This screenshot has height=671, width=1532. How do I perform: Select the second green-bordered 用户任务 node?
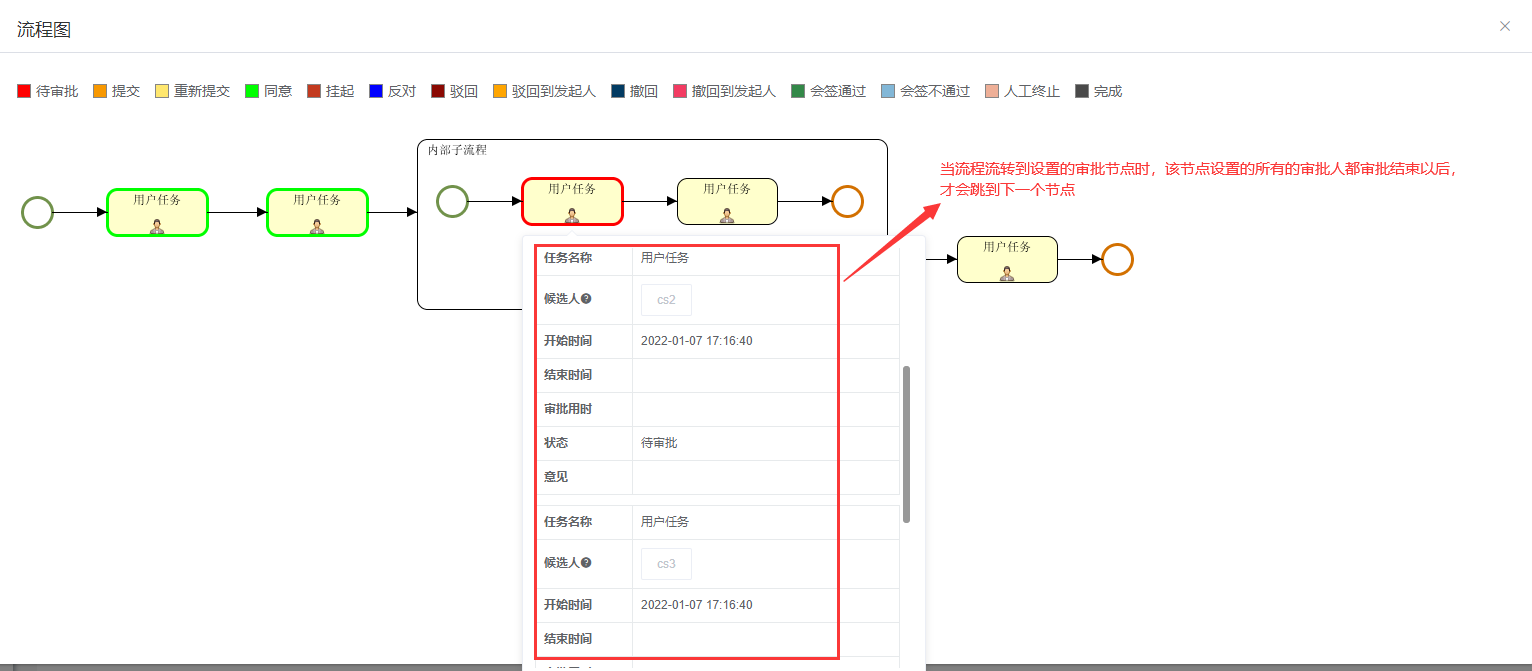(317, 212)
